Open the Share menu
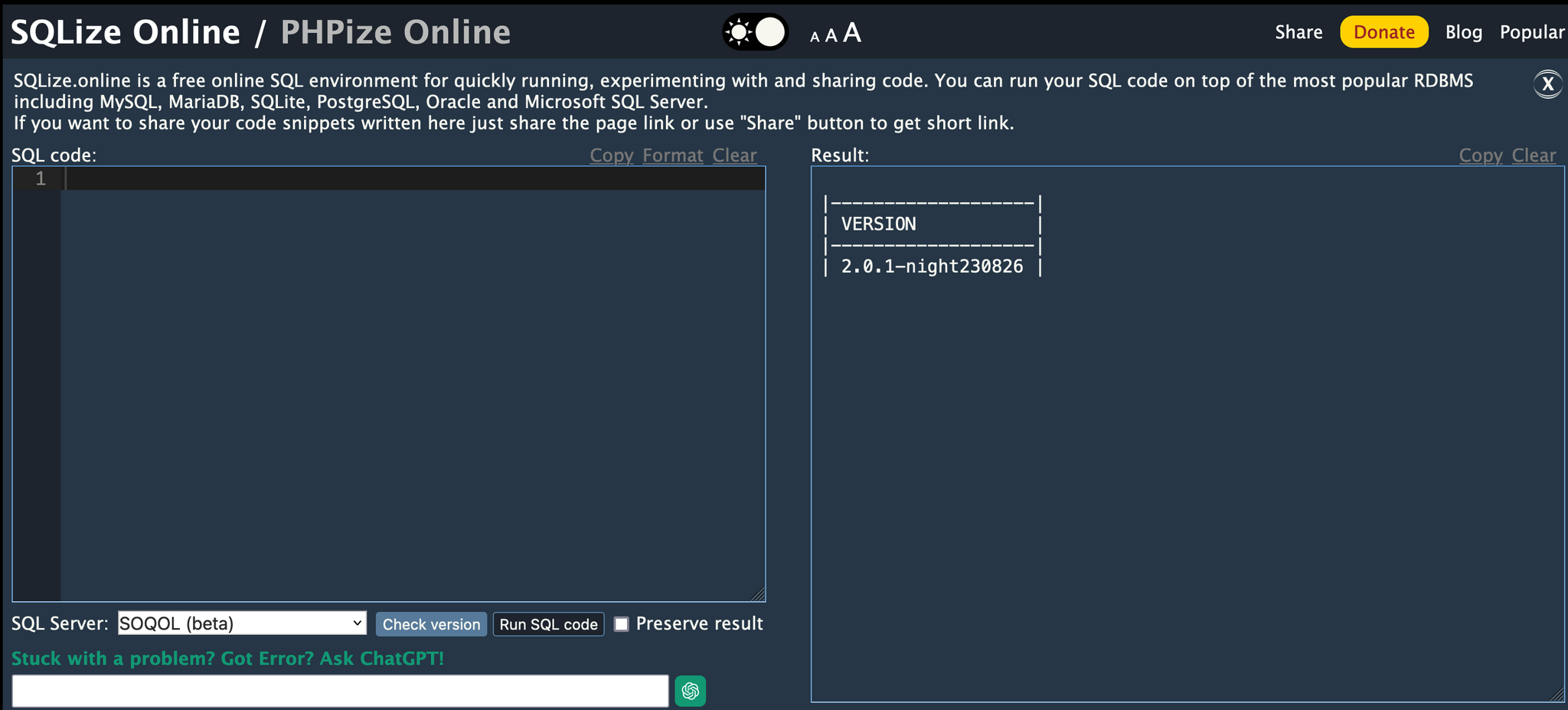Screen dimensions: 1568x710 1298,32
